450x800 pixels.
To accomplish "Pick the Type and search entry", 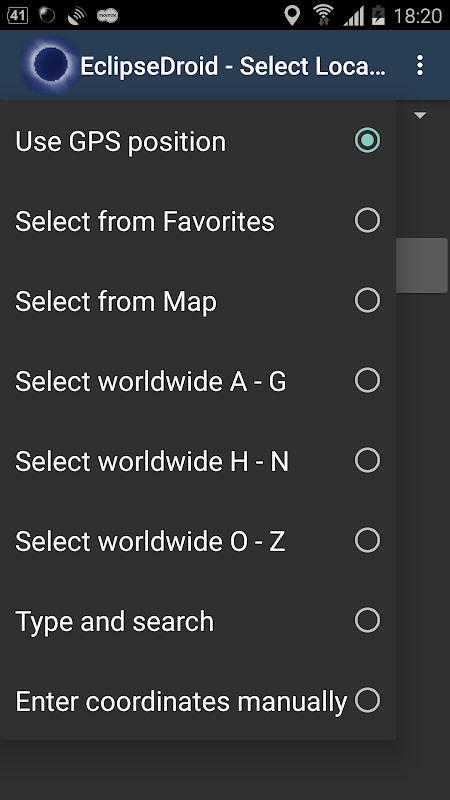I will pos(198,621).
